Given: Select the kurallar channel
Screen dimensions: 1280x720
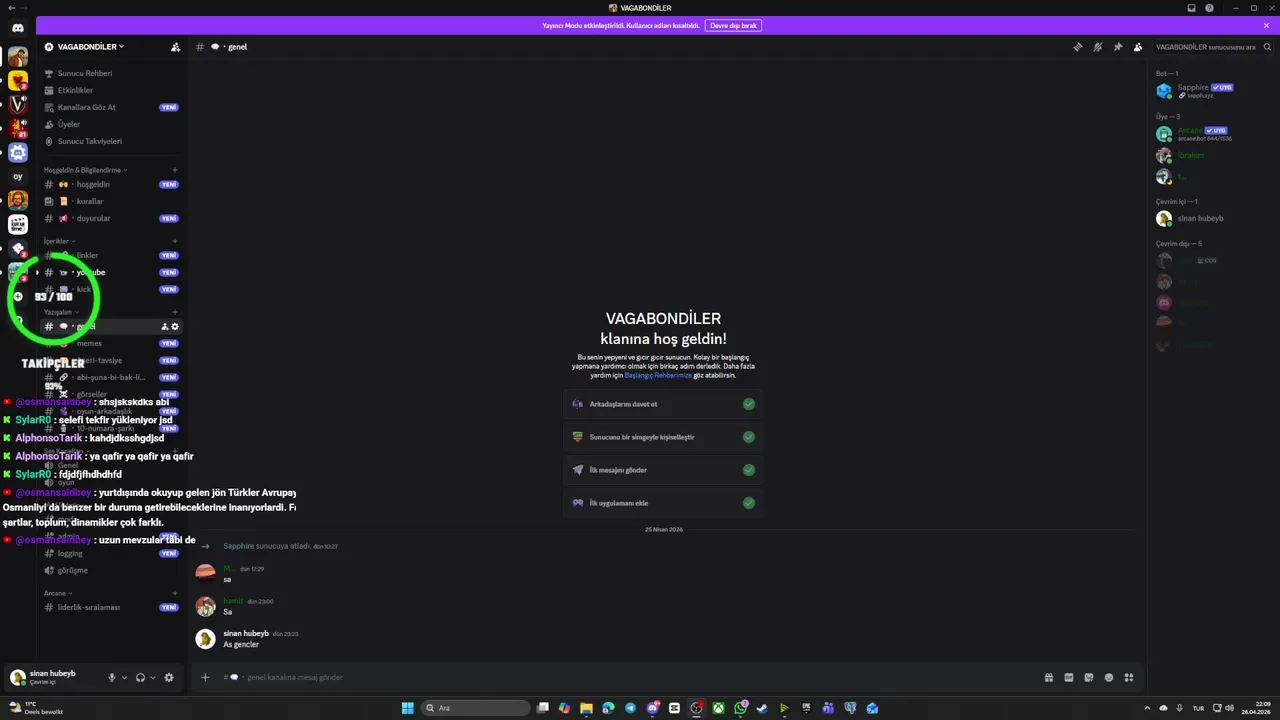Looking at the screenshot, I should point(112,201).
